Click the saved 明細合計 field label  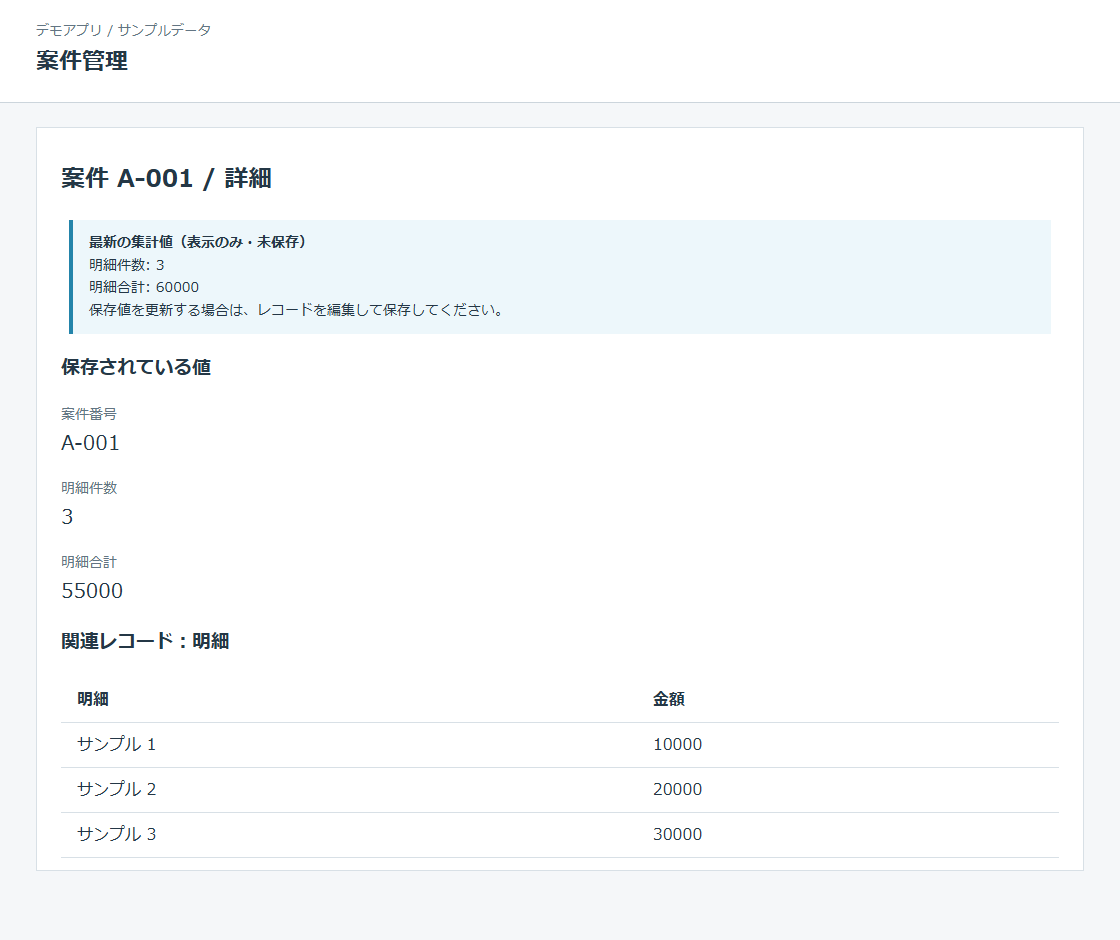[x=89, y=562]
